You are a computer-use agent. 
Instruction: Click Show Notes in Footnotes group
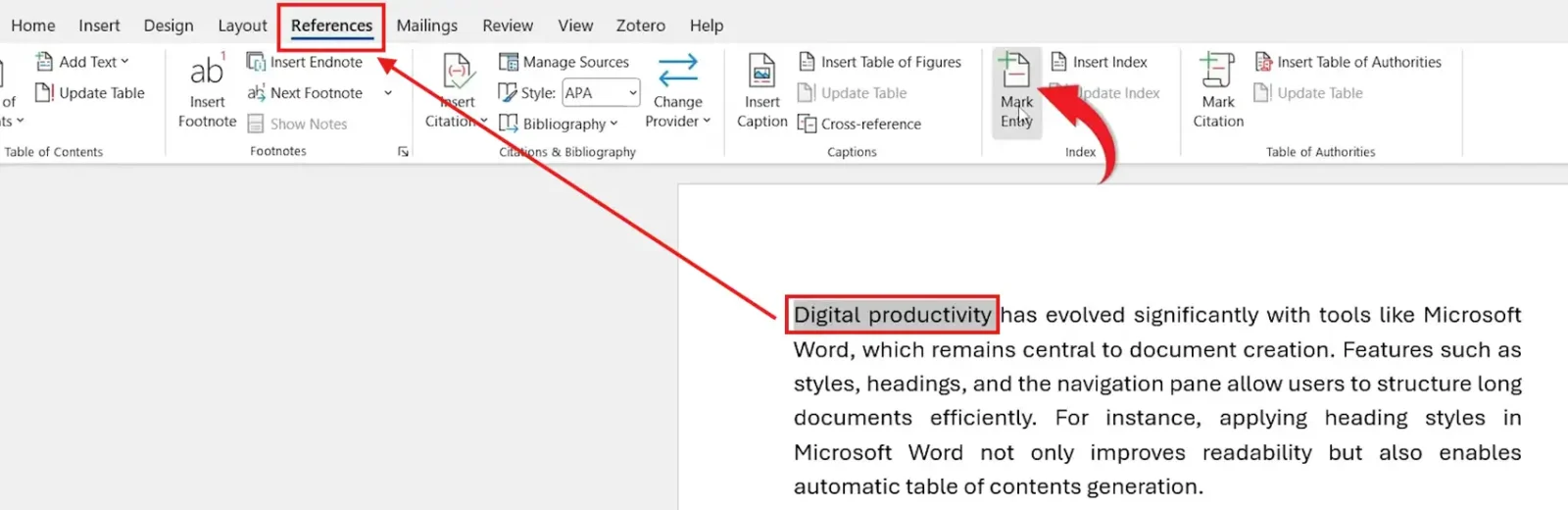point(298,124)
